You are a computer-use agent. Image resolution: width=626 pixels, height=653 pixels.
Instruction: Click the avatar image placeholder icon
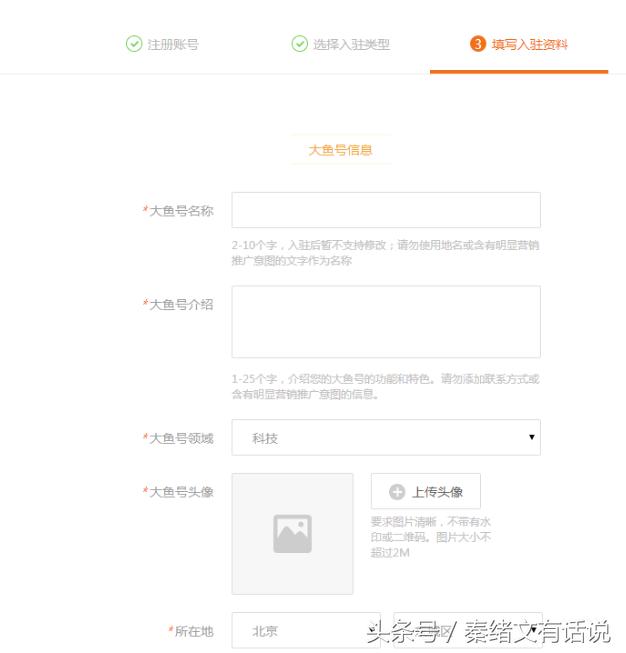pyautogui.click(x=292, y=533)
